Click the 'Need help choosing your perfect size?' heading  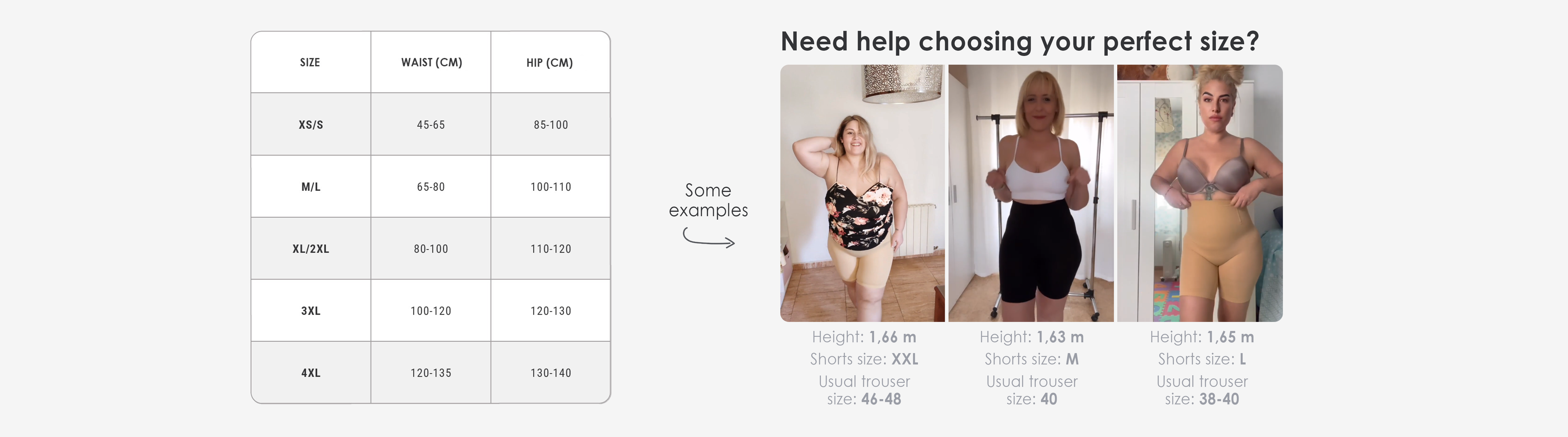point(1020,41)
